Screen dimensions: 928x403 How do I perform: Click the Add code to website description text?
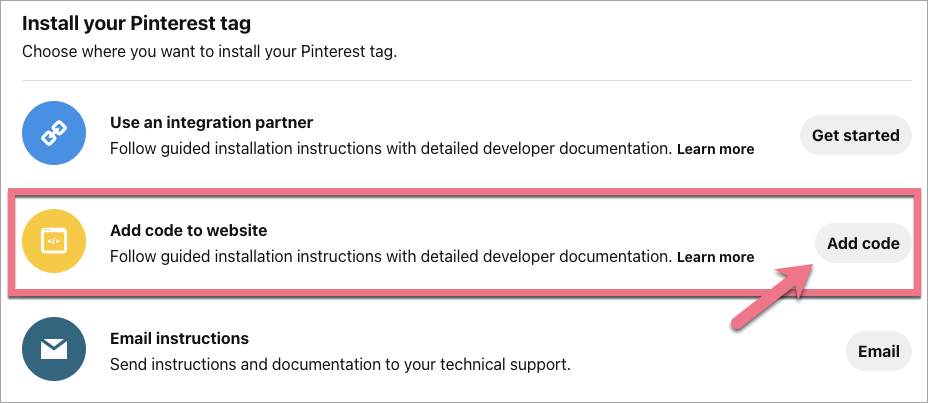click(x=390, y=256)
